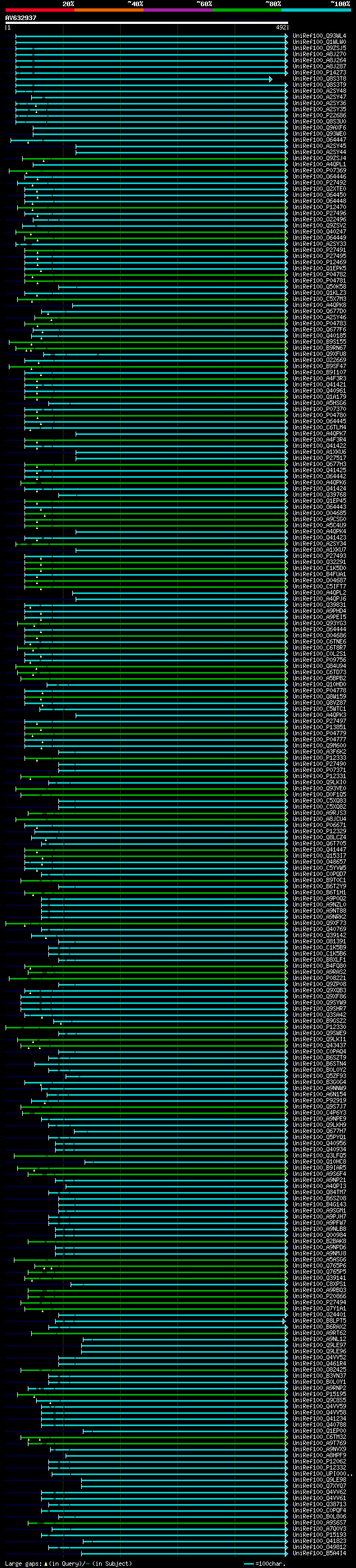
Task: Select hit label UniRef100_A1XKU7
Action: pos(319,550)
